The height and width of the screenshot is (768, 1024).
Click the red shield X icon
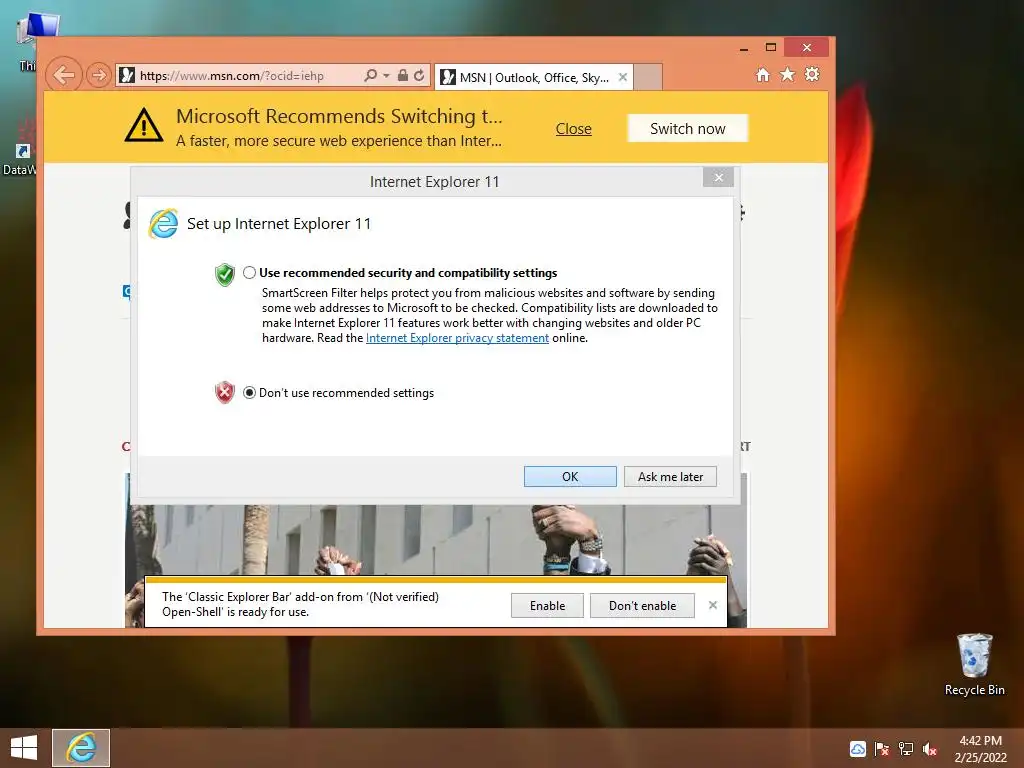[x=225, y=392]
